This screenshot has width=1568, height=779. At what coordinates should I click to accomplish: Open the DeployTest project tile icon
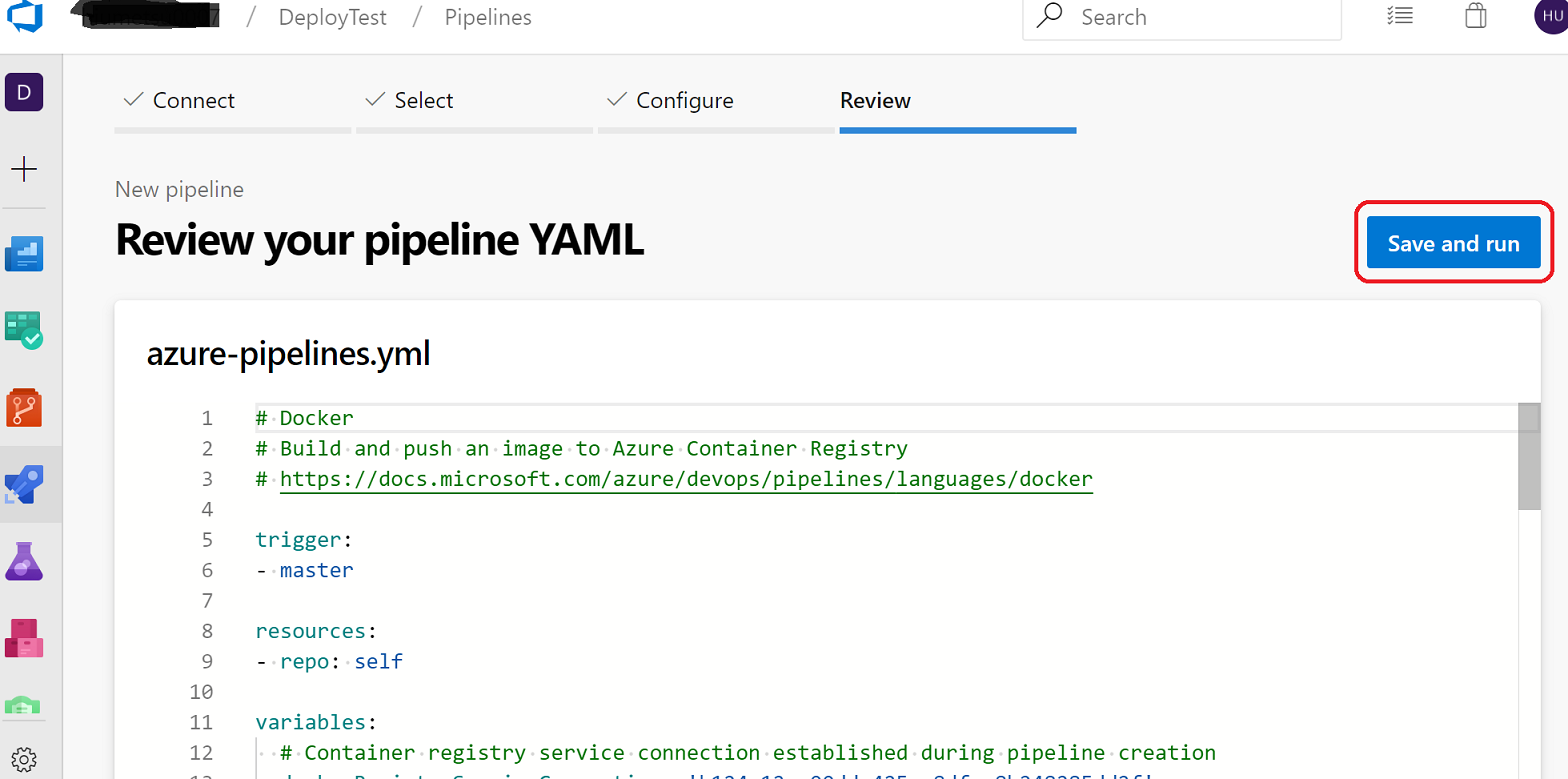[x=24, y=93]
